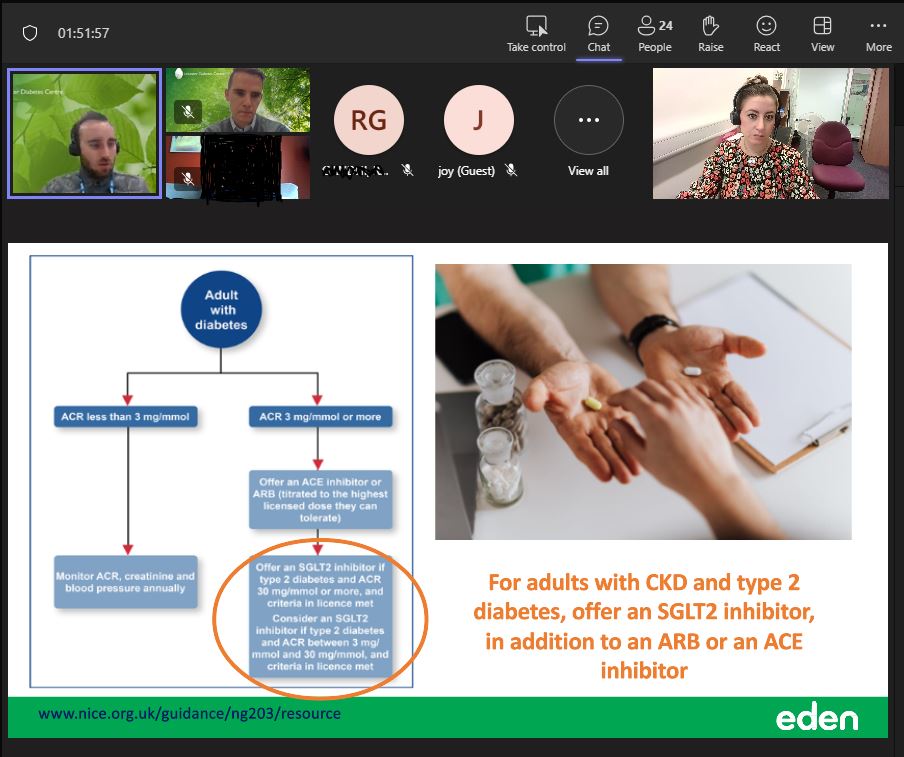Click the Offer an ACE inhibitor or ARB box

321,499
